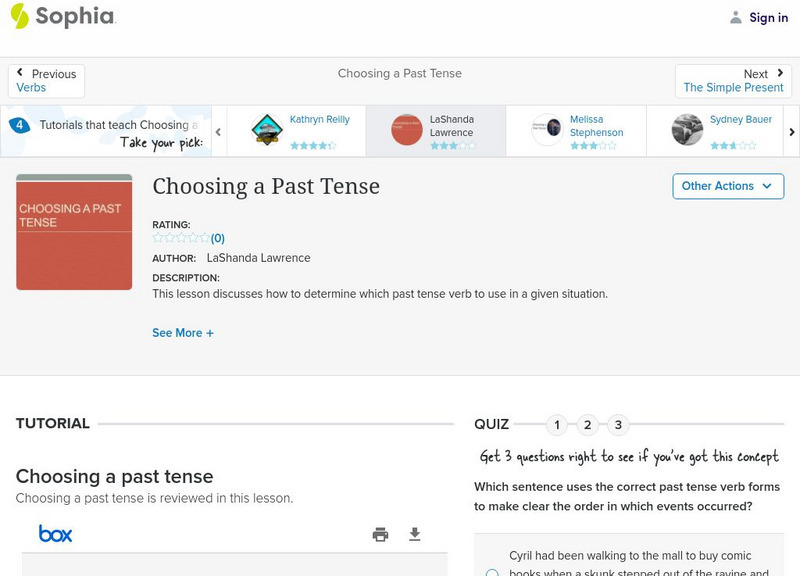This screenshot has height=576, width=800.
Task: Click Sydney Bauer's avatar icon
Action: (x=687, y=130)
